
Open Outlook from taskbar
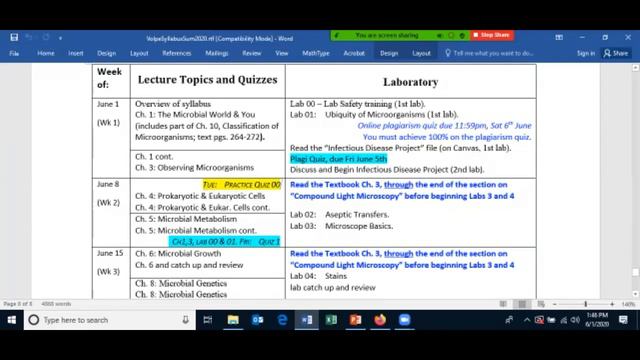pos(258,320)
